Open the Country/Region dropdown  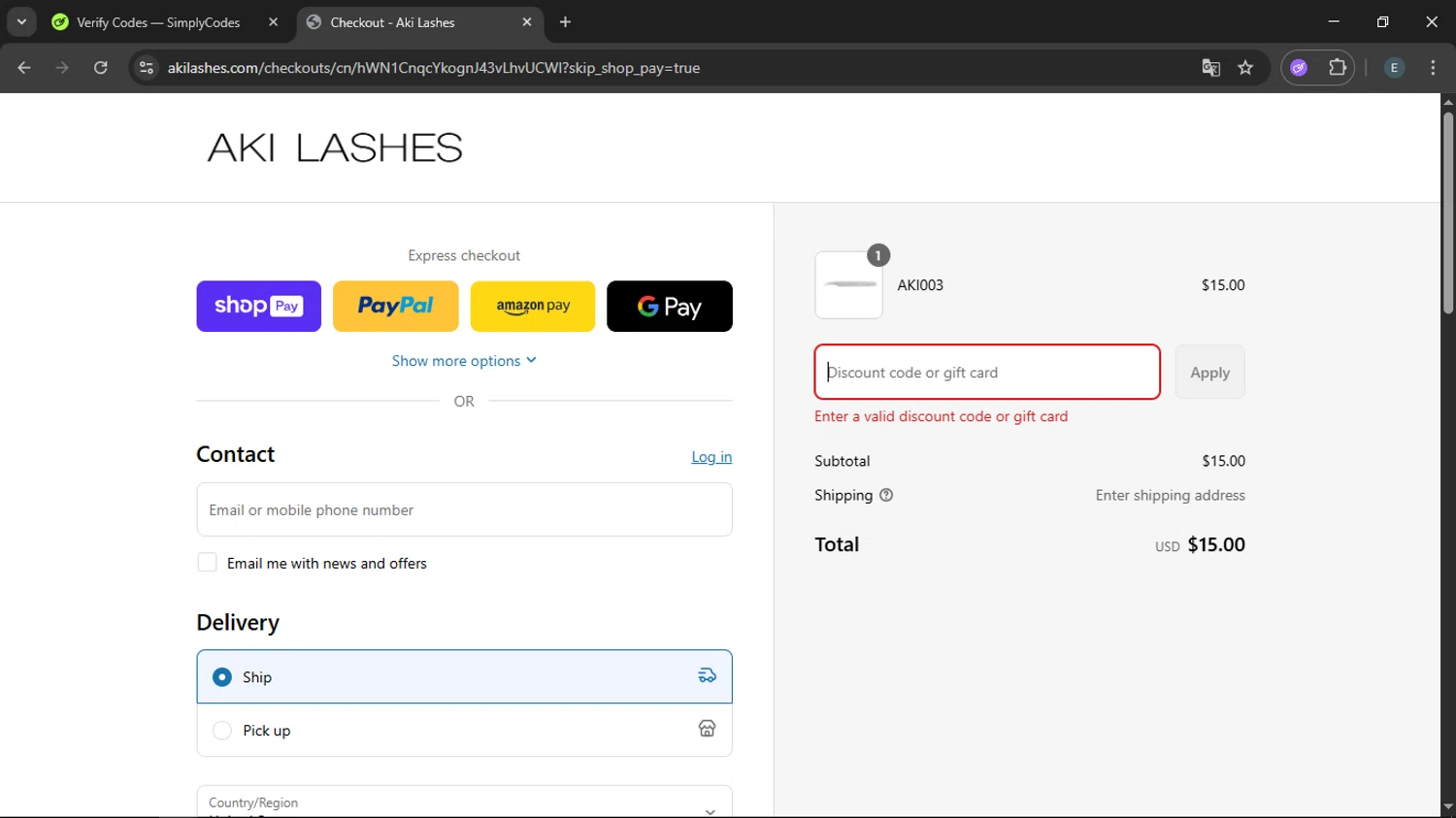[x=464, y=802]
